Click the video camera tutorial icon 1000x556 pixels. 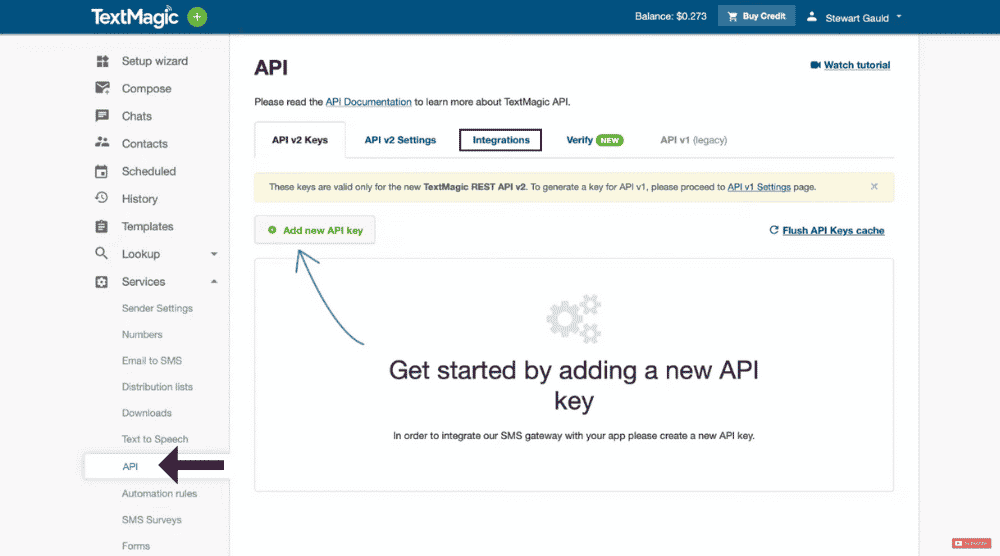tap(815, 65)
